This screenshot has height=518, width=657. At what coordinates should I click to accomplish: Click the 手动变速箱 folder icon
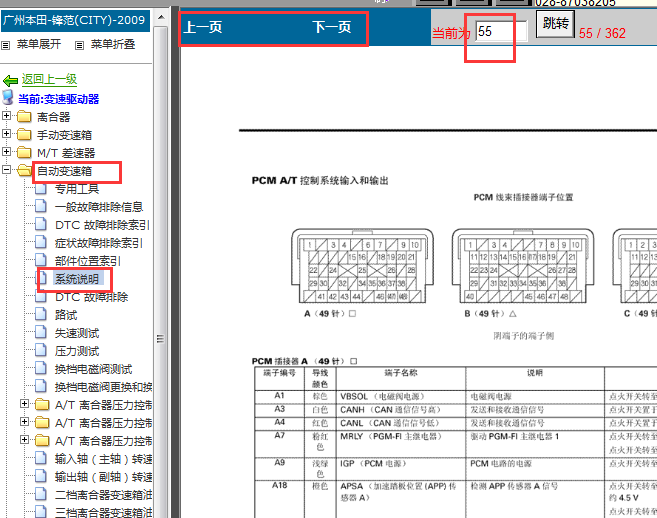pyautogui.click(x=24, y=135)
